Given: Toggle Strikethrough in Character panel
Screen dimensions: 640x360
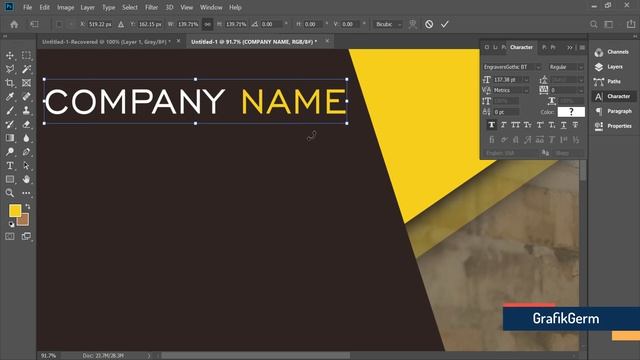Looking at the screenshot, I should tap(576, 125).
